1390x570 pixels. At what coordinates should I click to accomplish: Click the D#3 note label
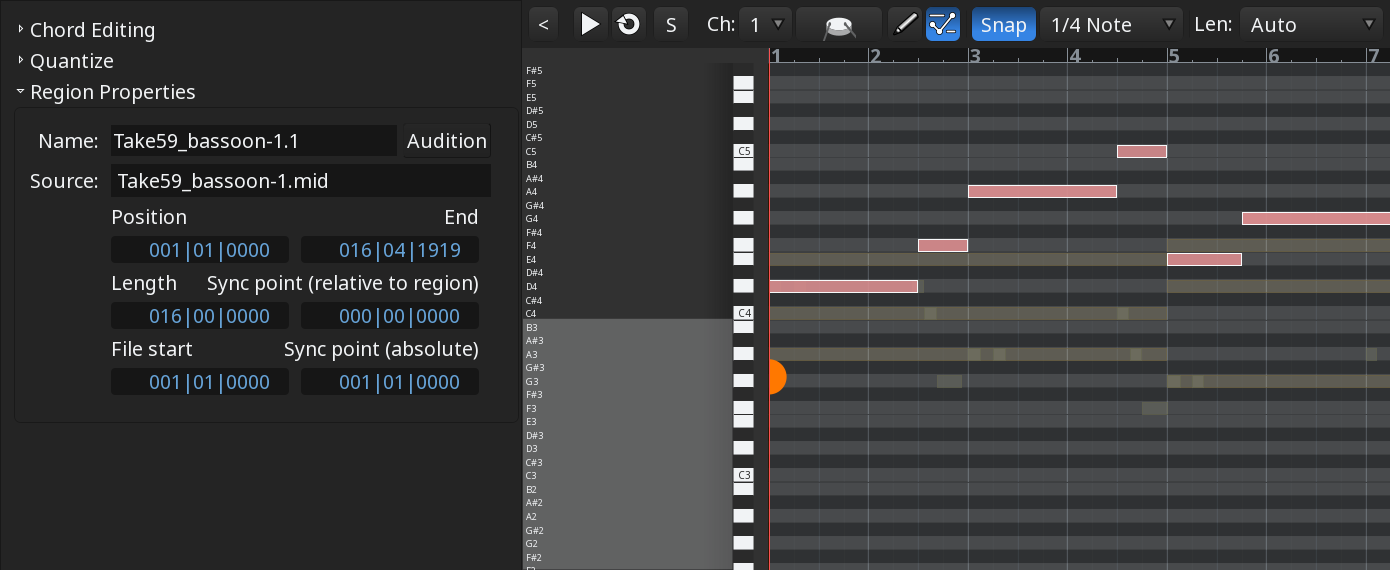click(535, 435)
